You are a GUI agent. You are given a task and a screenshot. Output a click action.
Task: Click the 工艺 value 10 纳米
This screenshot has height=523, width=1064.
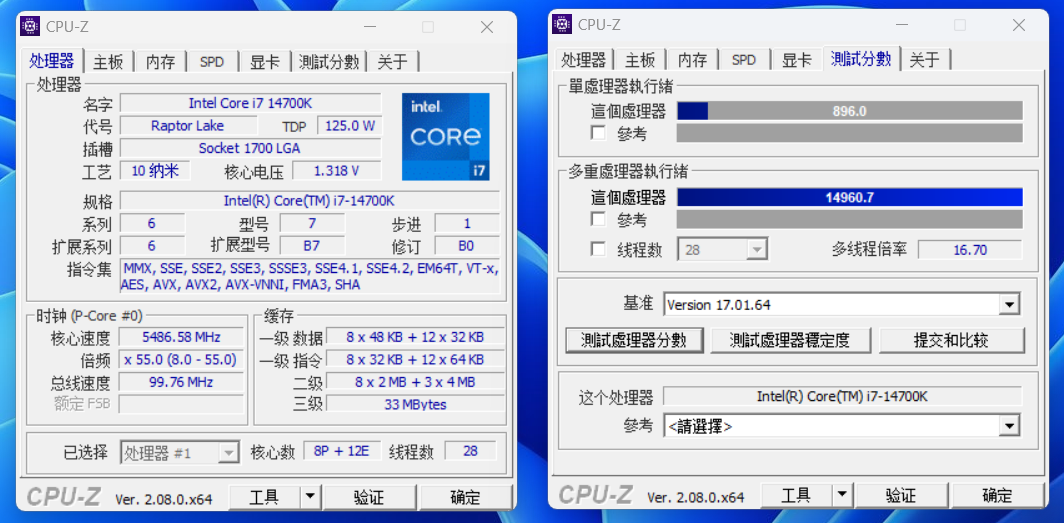click(155, 170)
